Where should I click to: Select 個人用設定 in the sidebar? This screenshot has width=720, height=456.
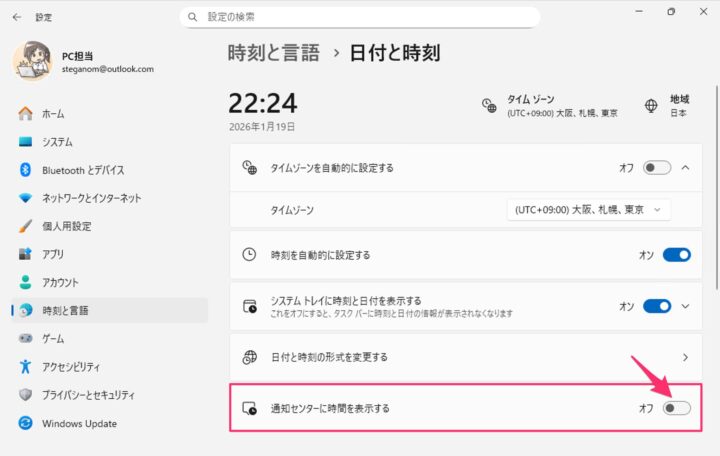tap(66, 226)
